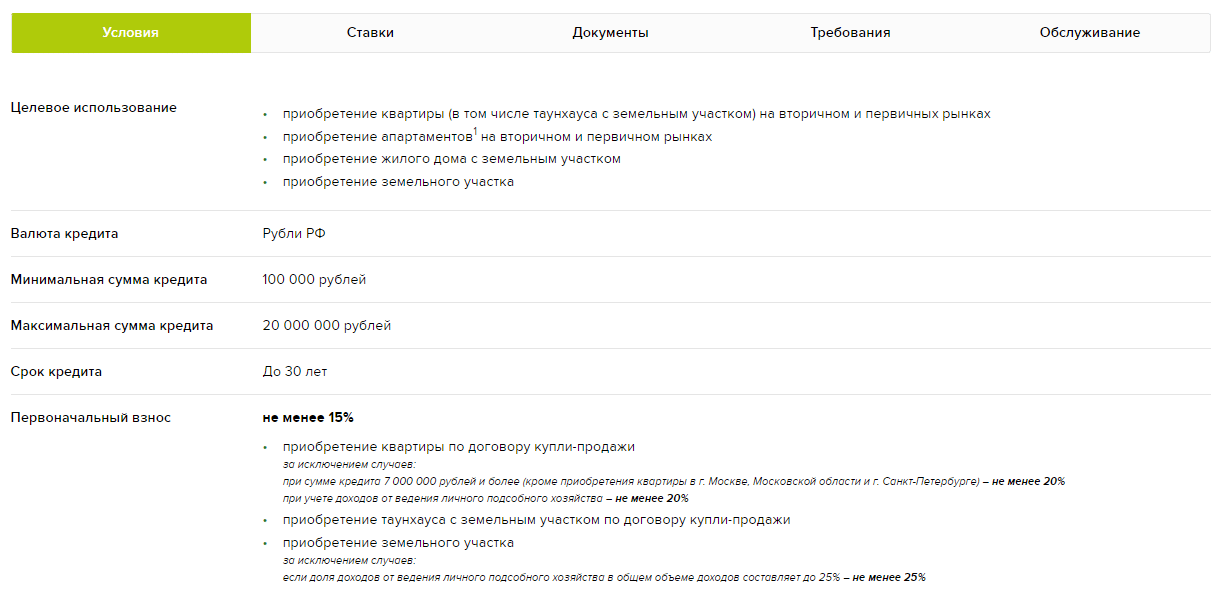Click the приобретение жилого дома bullet item

point(451,159)
